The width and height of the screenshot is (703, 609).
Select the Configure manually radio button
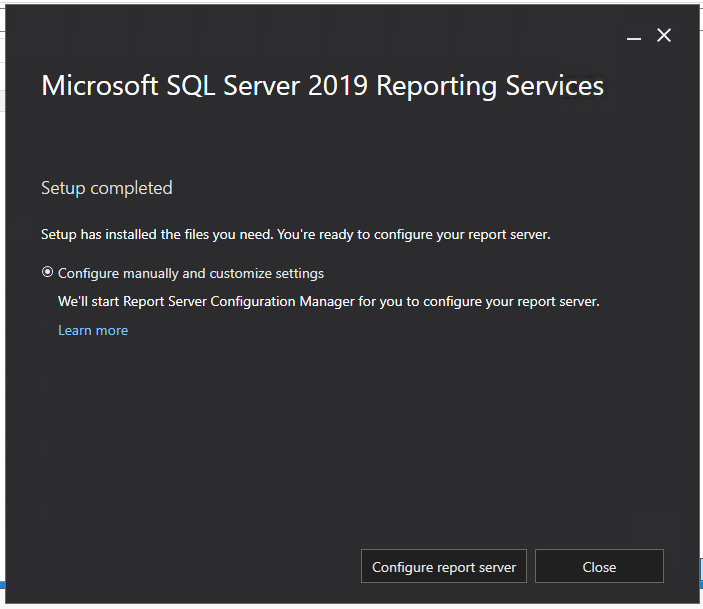tap(47, 273)
